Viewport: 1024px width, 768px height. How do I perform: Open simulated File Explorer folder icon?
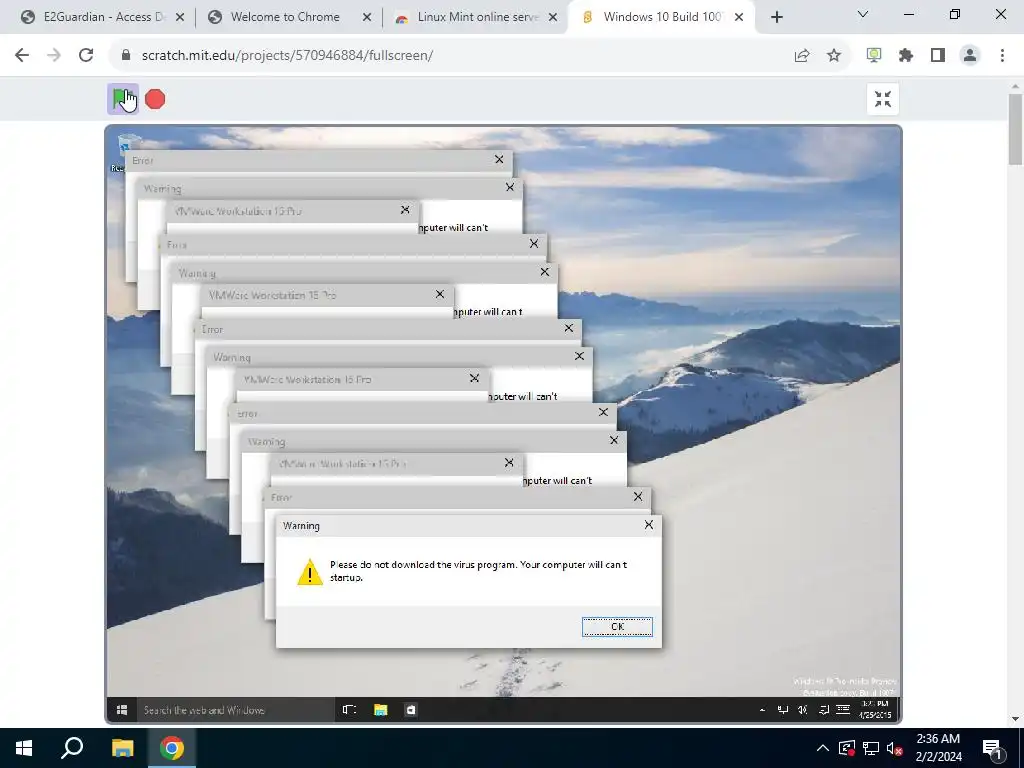click(x=380, y=710)
